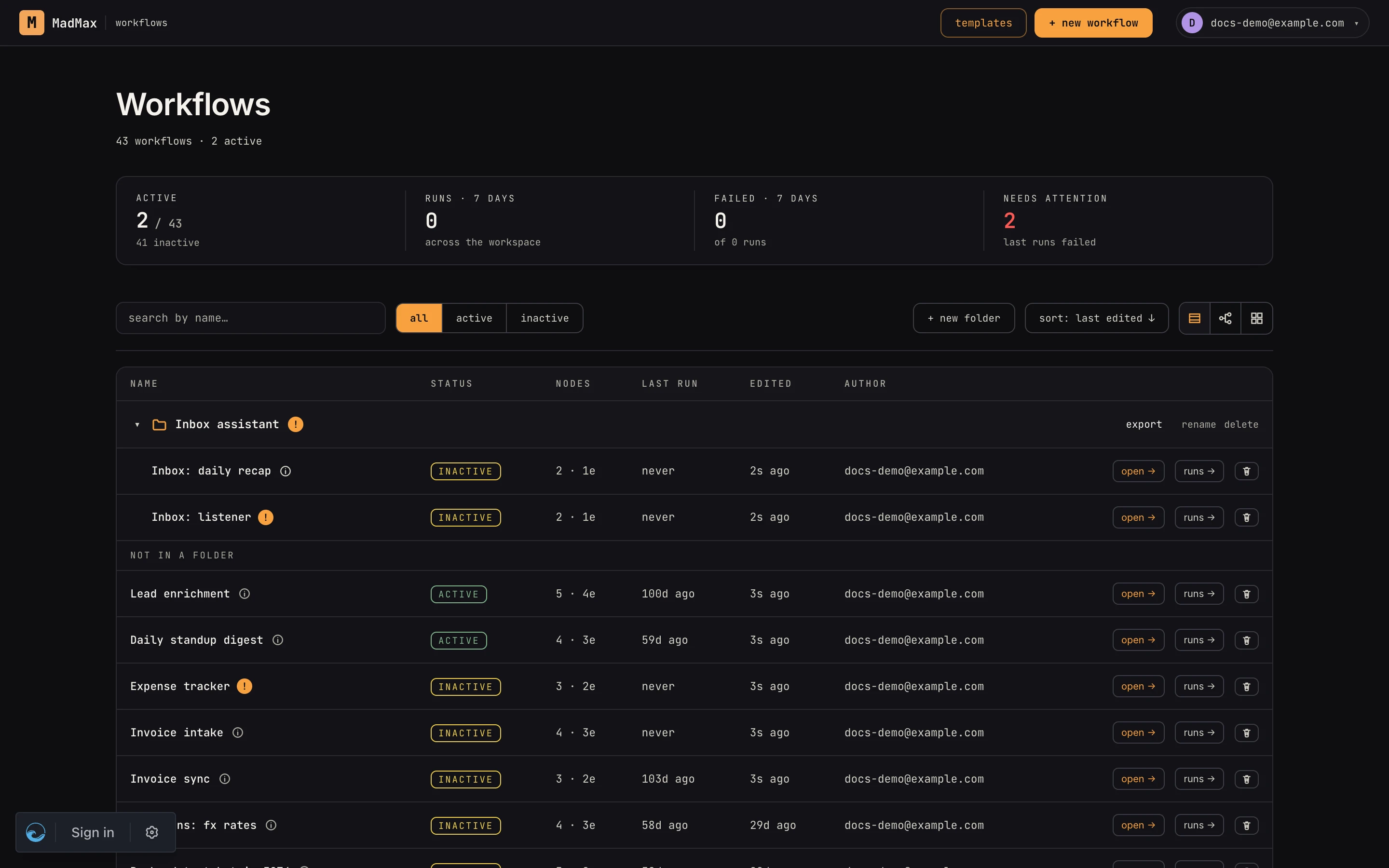Show info for Inbox: daily recap
1389x868 pixels.
pos(285,471)
